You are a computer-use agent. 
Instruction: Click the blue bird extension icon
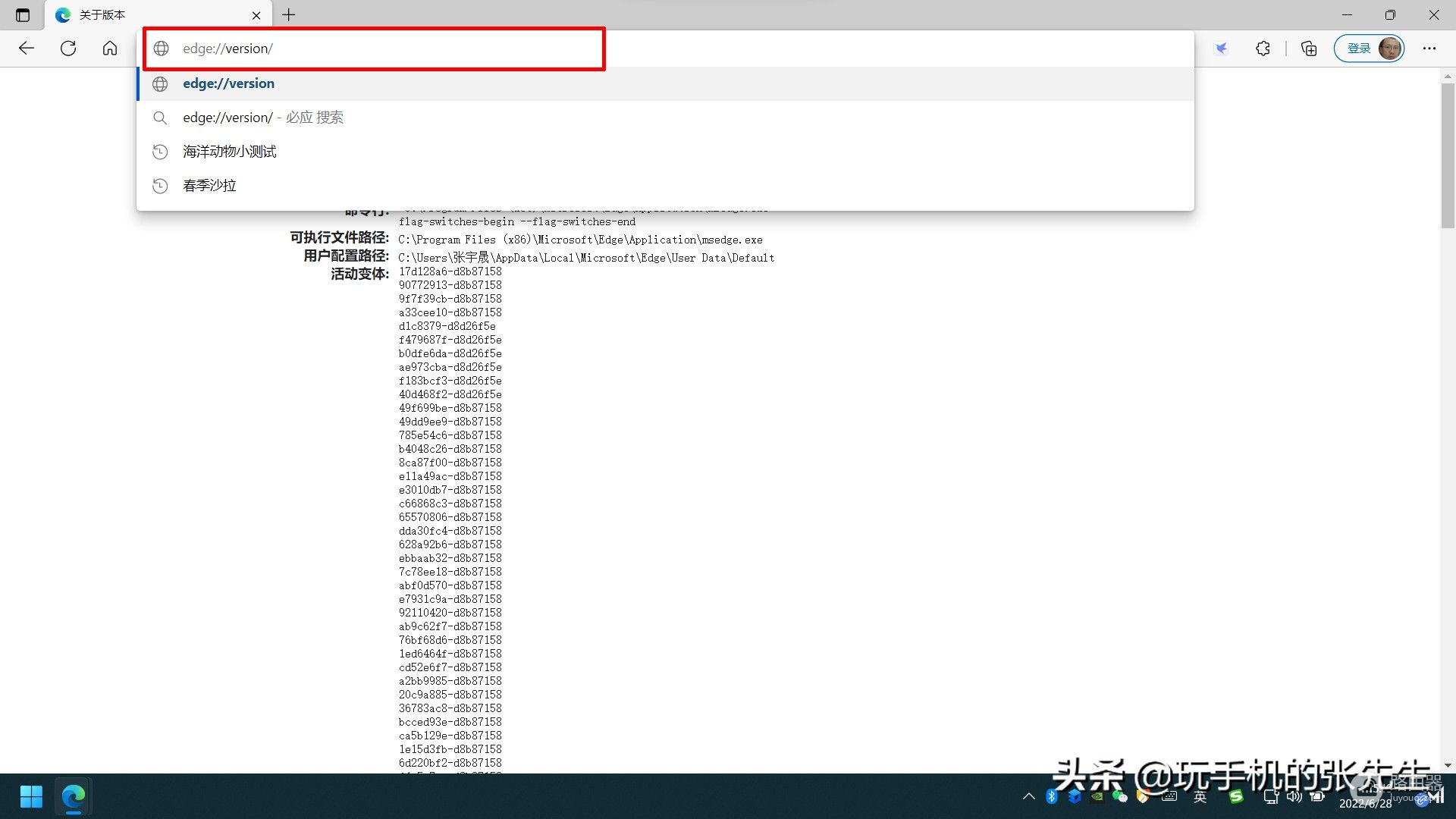tap(1221, 49)
